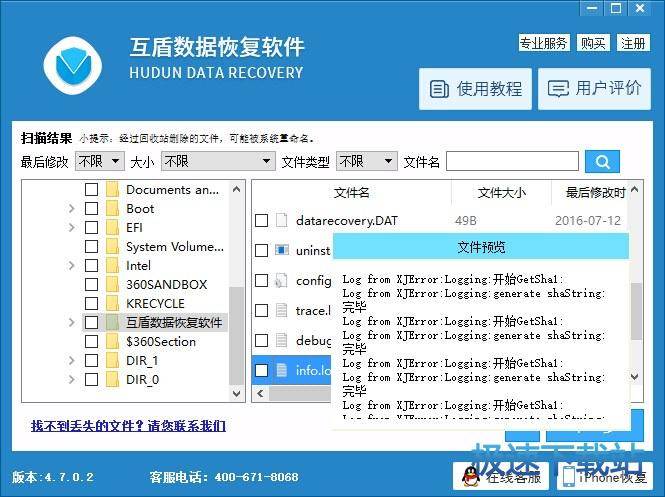Click the trace log file icon
Image resolution: width=665 pixels, height=497 pixels.
282,310
